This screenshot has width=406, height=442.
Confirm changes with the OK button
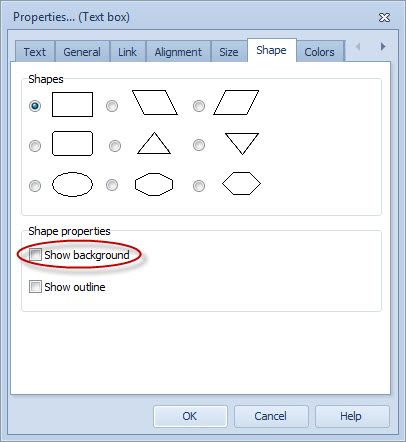click(x=190, y=416)
